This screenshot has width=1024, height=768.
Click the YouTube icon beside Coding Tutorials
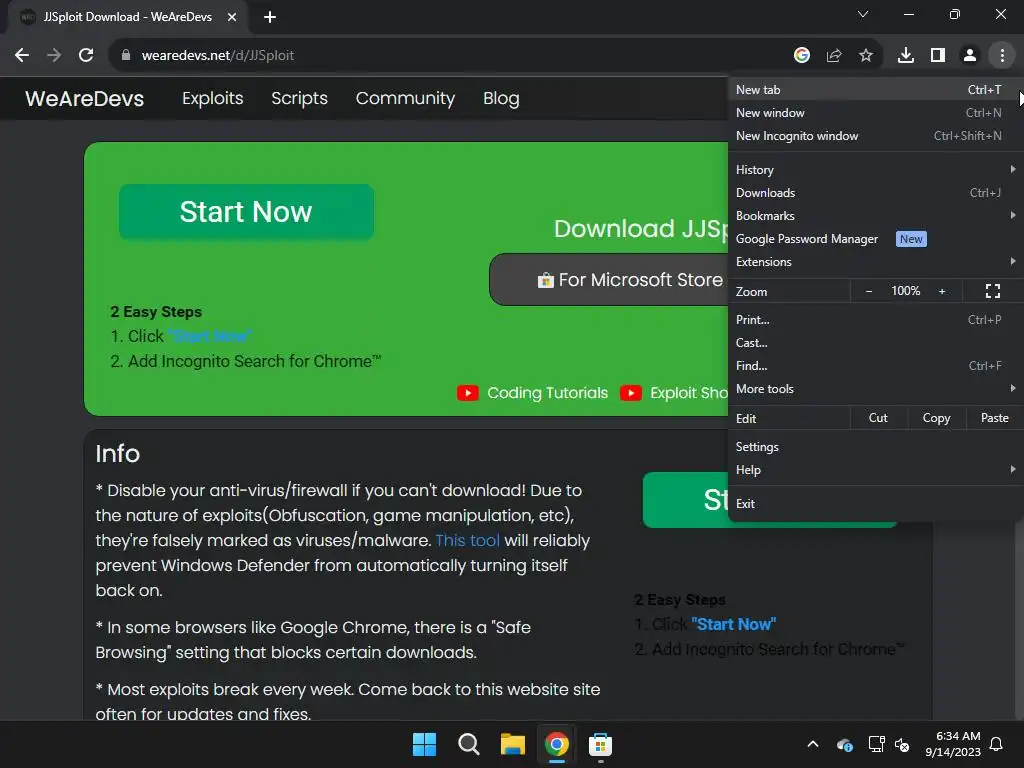tap(468, 393)
